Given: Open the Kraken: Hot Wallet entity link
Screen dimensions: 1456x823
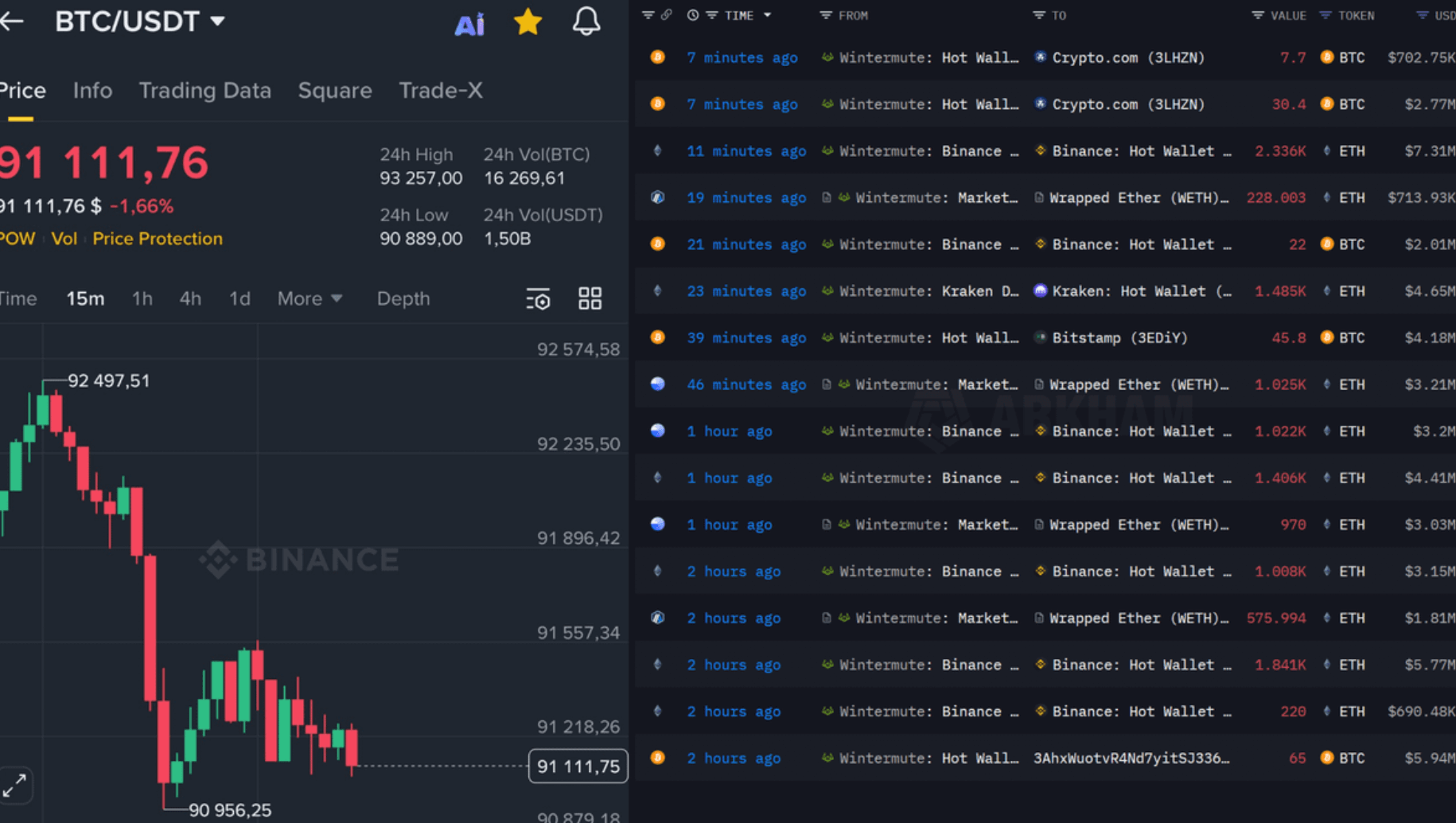Looking at the screenshot, I should 1142,291.
